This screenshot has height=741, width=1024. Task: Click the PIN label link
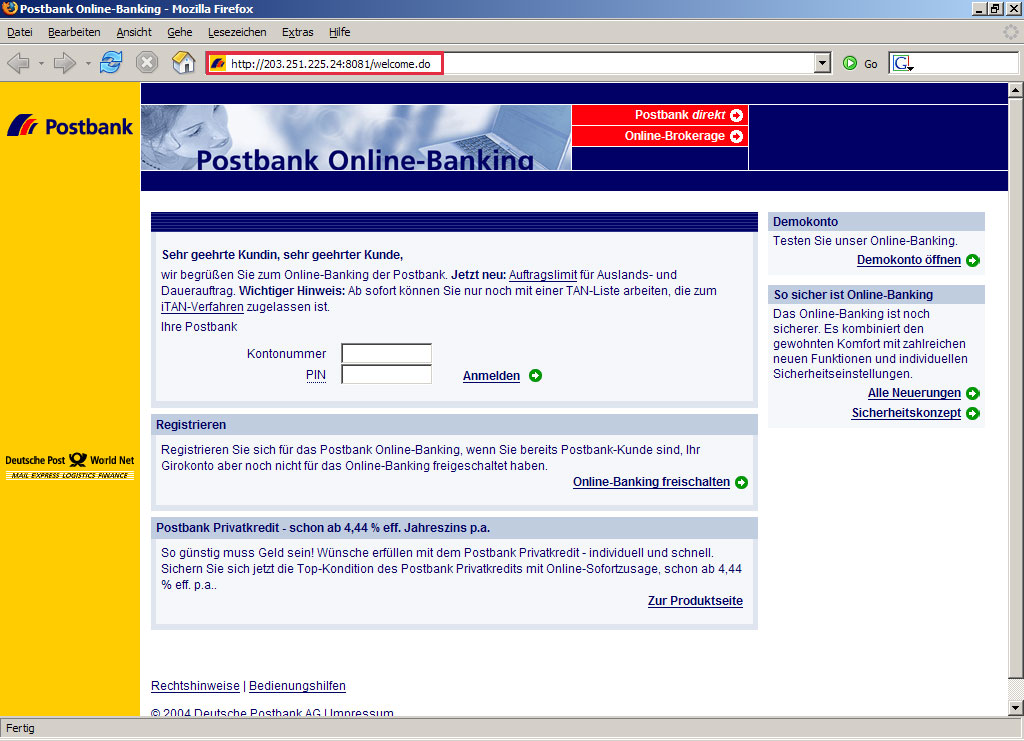click(x=315, y=375)
